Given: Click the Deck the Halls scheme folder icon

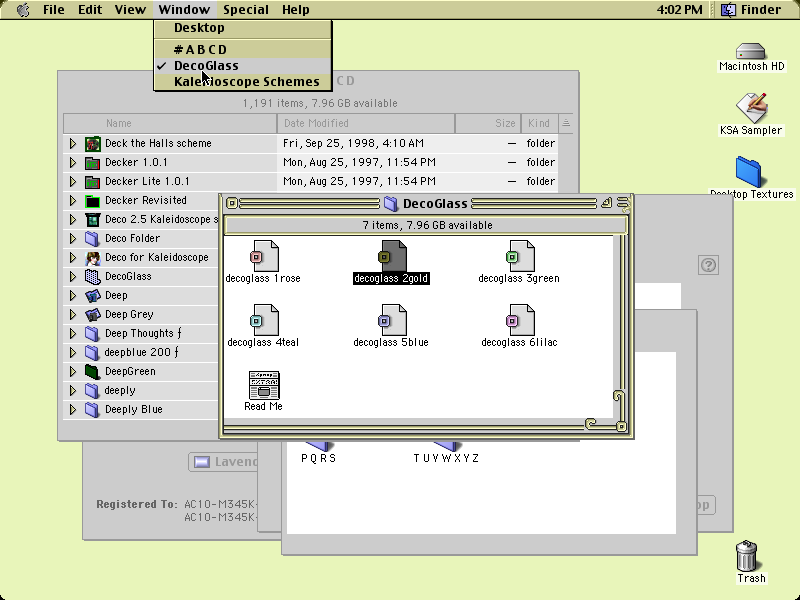Looking at the screenshot, I should tap(92, 143).
